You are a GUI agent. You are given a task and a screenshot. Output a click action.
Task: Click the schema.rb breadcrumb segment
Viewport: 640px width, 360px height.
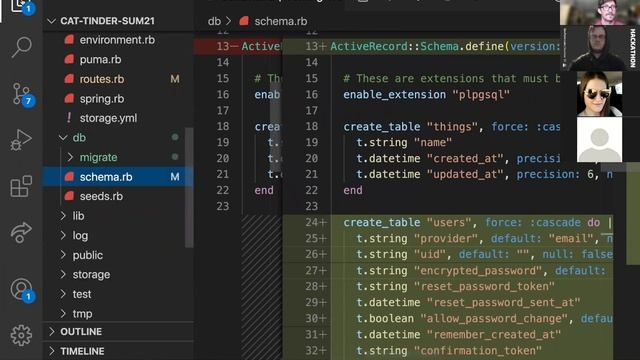(x=280, y=21)
